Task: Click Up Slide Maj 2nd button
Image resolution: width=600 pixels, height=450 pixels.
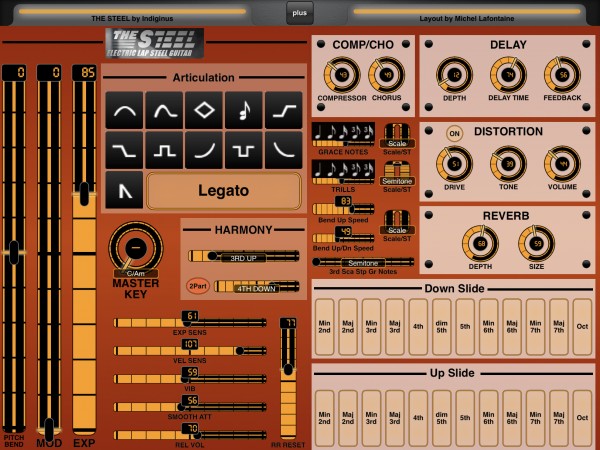Action: 348,418
